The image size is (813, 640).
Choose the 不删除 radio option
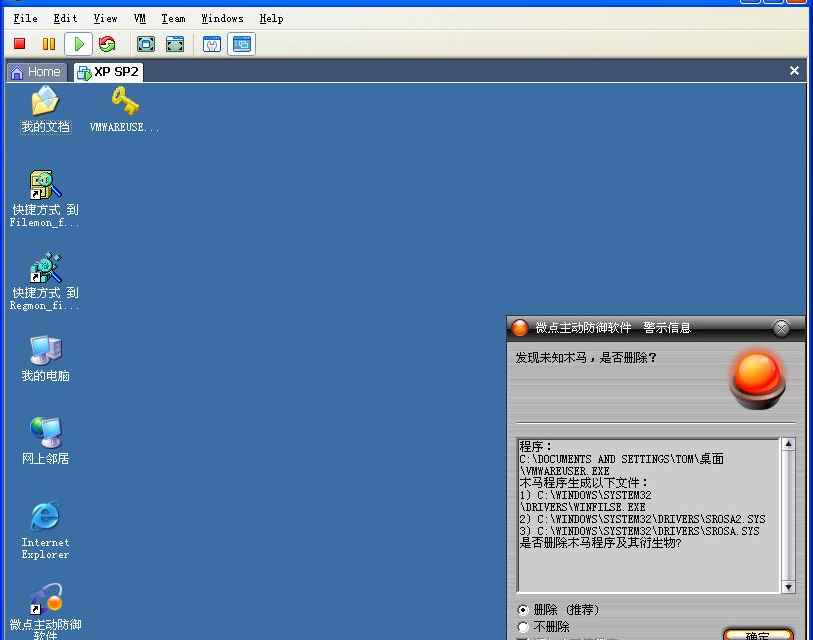(x=523, y=627)
